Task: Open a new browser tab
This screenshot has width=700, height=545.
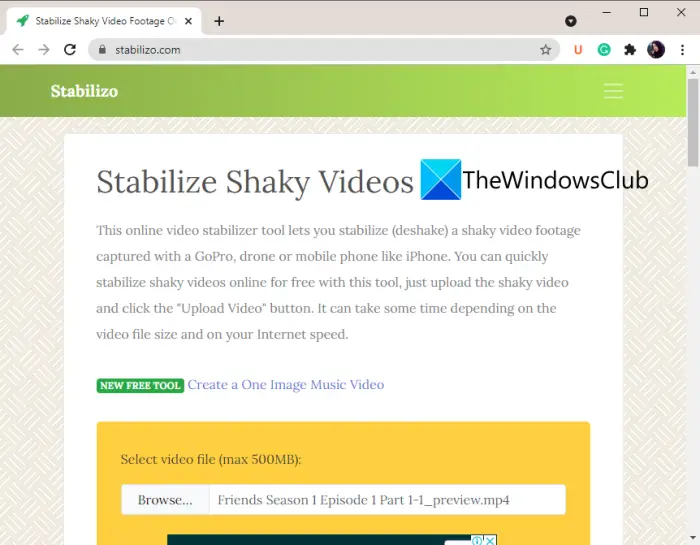Action: [219, 21]
